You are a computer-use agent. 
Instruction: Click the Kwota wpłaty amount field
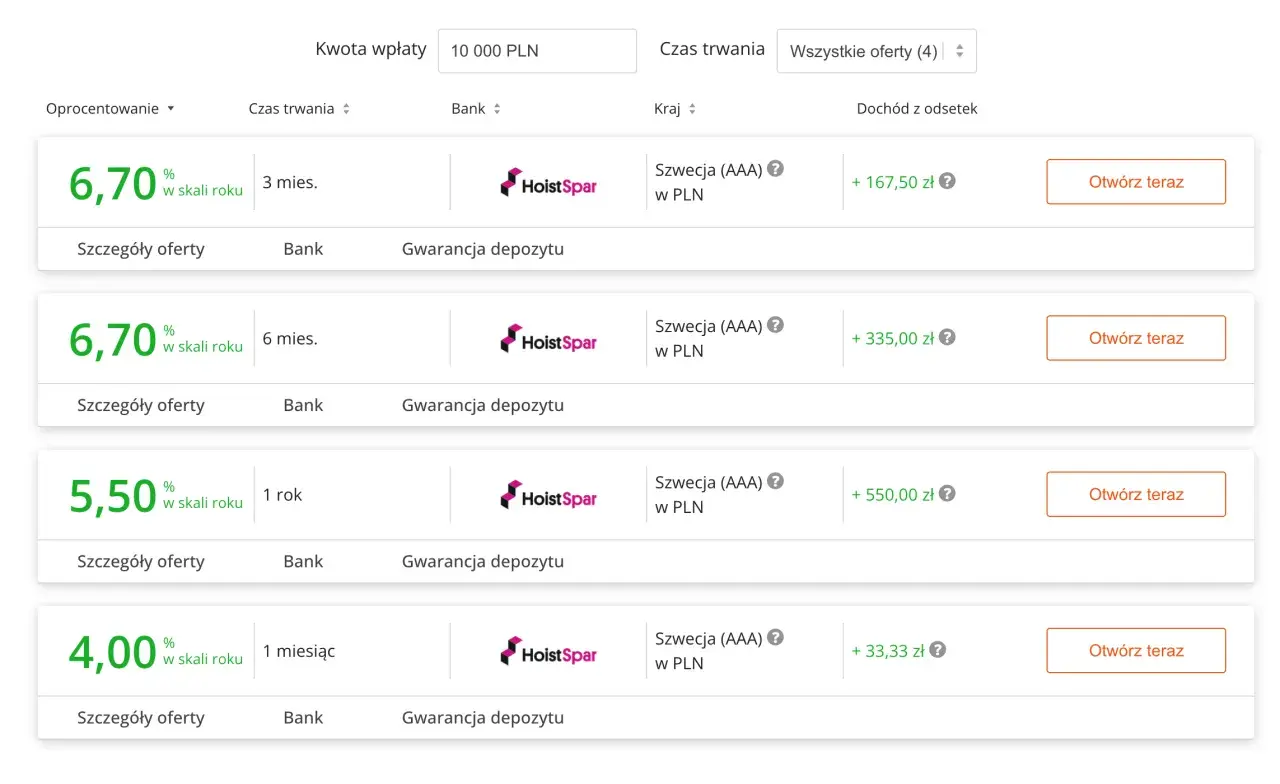[x=537, y=51]
